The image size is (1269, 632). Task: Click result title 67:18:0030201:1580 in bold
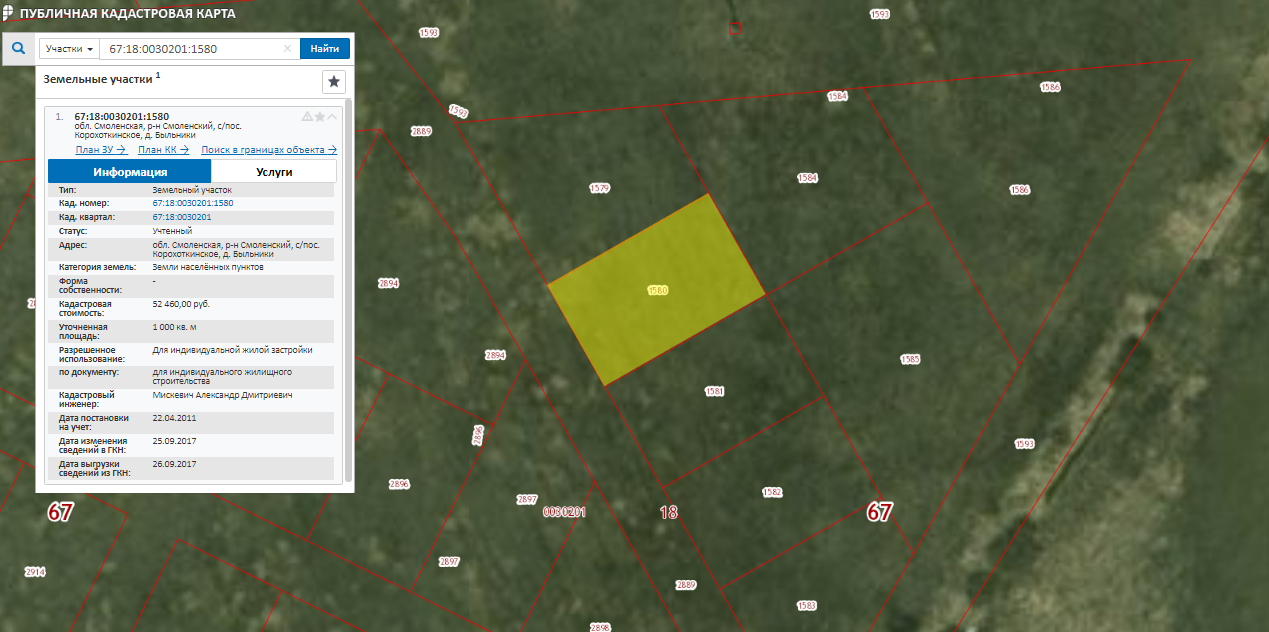point(121,116)
